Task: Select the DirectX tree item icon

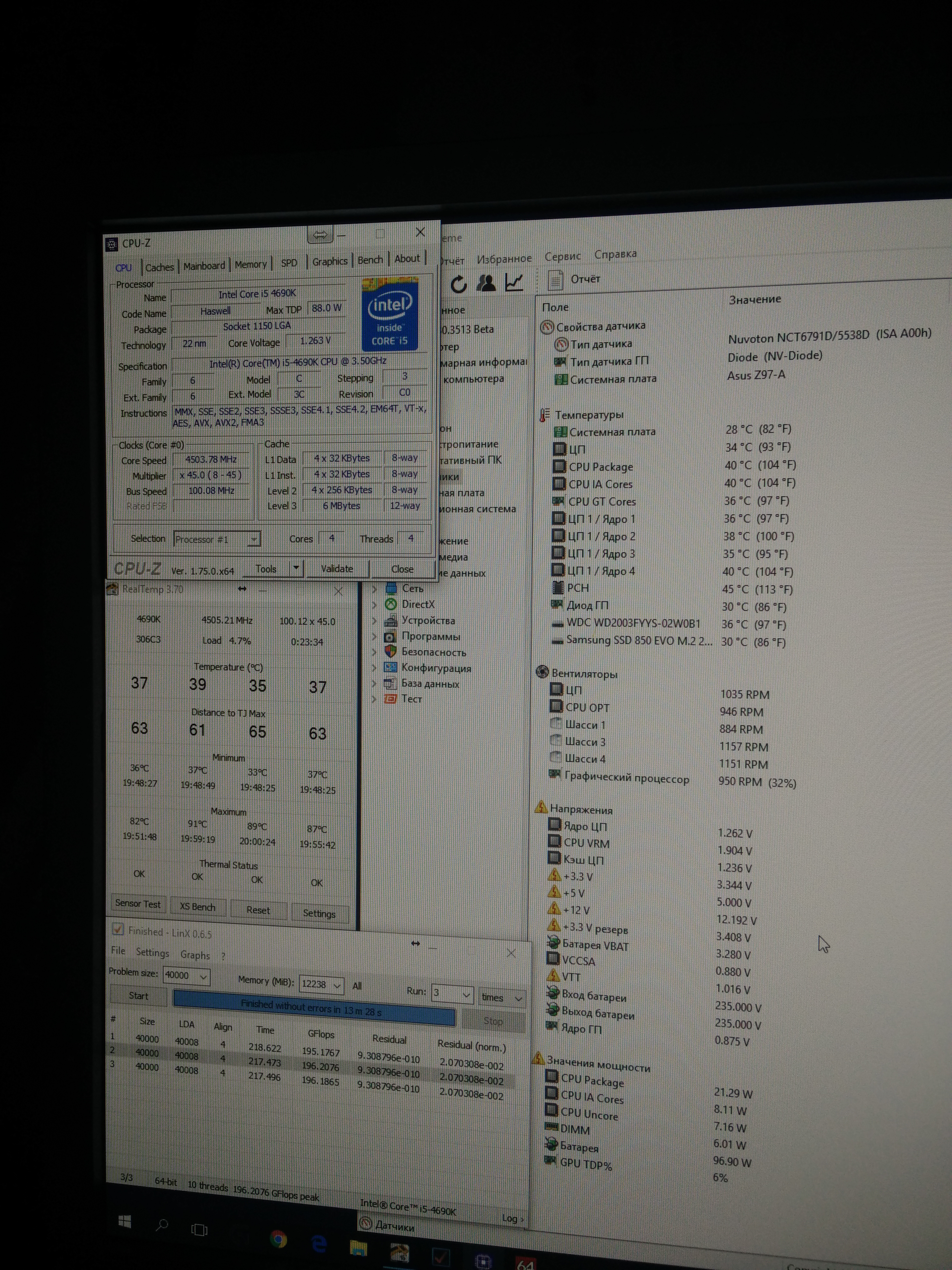Action: click(390, 604)
